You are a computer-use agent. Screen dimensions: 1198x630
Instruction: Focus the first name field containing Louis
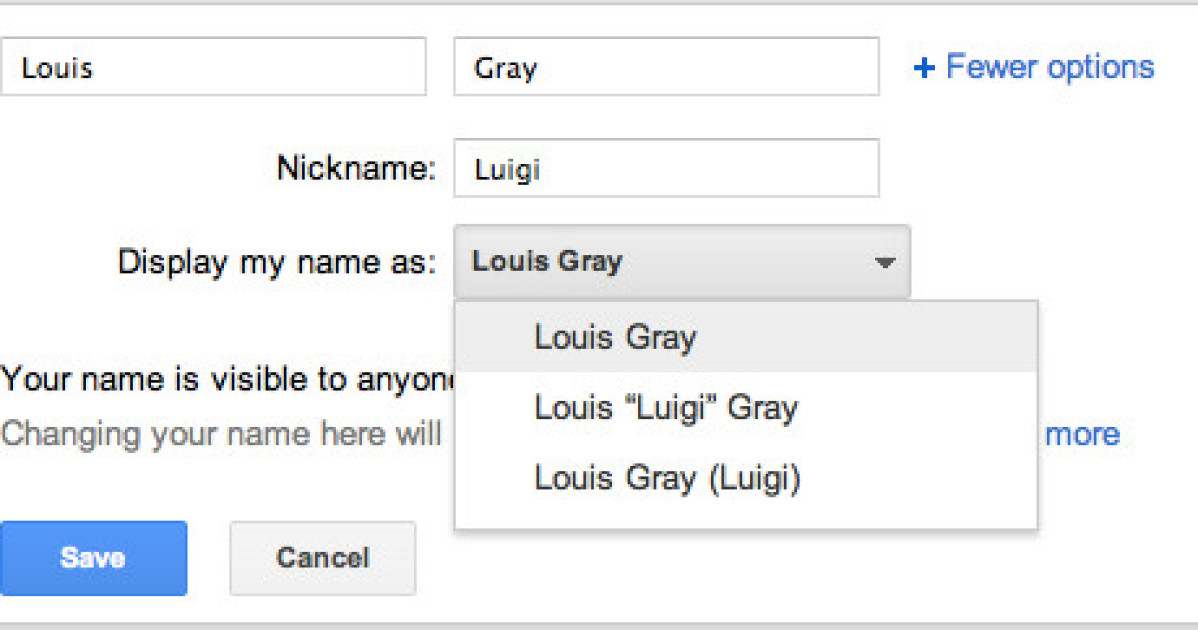click(x=212, y=67)
